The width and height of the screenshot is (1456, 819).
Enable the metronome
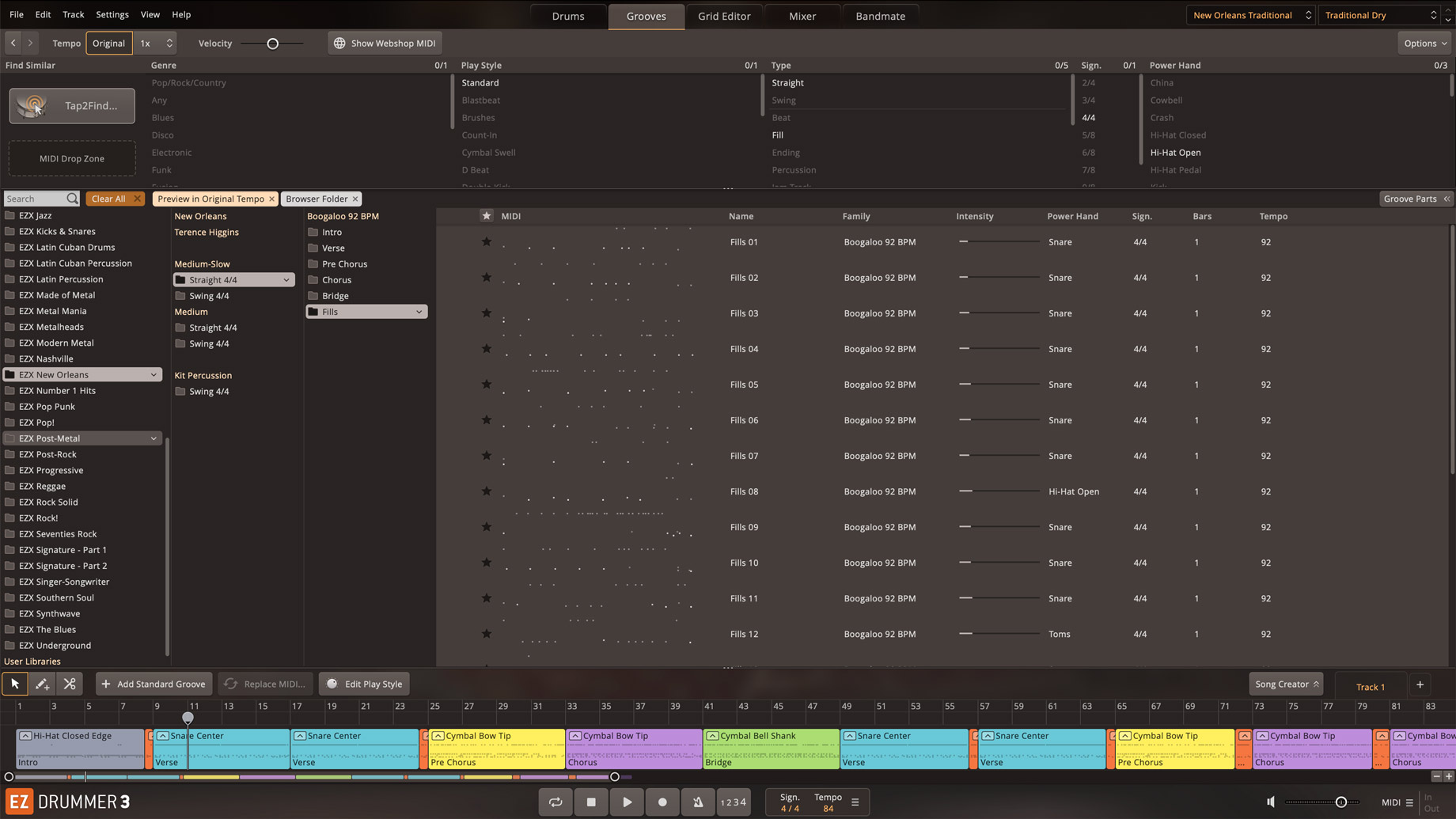coord(698,802)
